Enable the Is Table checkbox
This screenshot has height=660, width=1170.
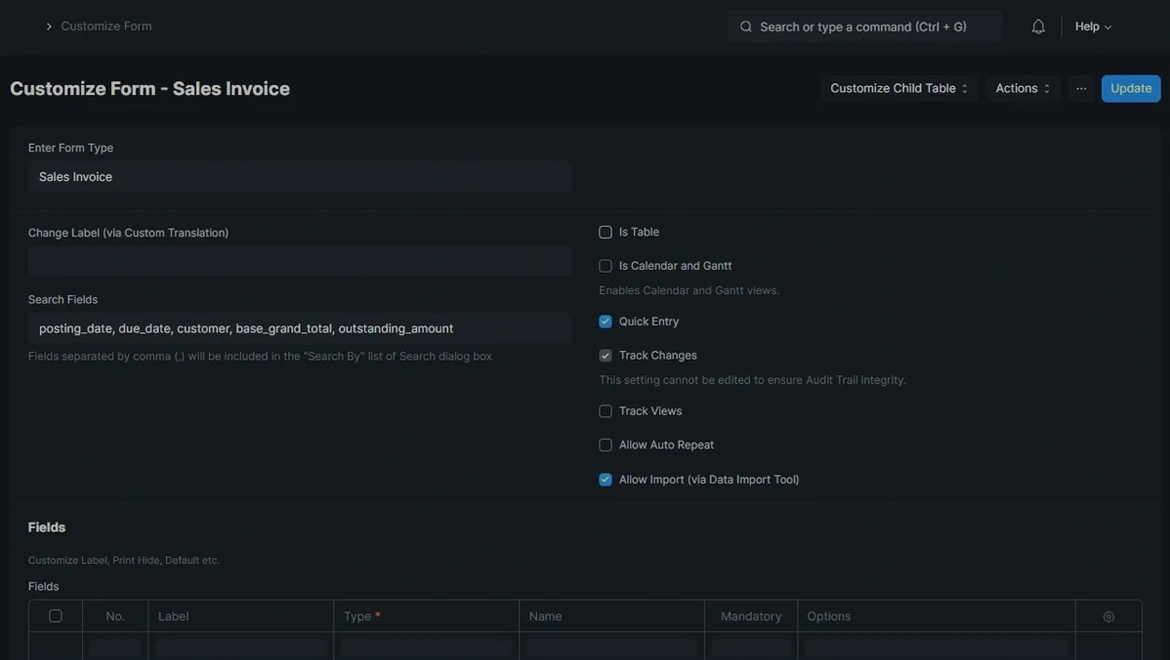(605, 232)
